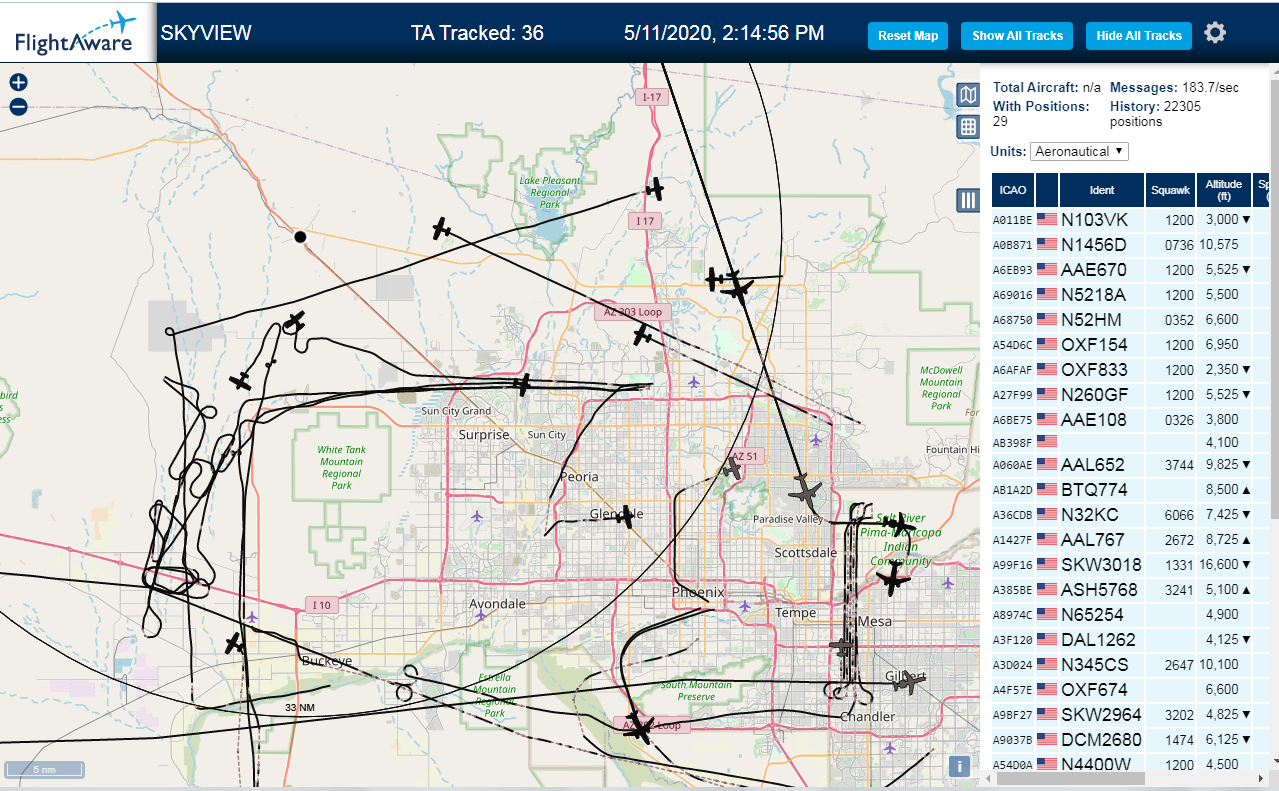Select the N4400W aircraft row
The height and width of the screenshot is (791, 1279).
coord(1130,764)
